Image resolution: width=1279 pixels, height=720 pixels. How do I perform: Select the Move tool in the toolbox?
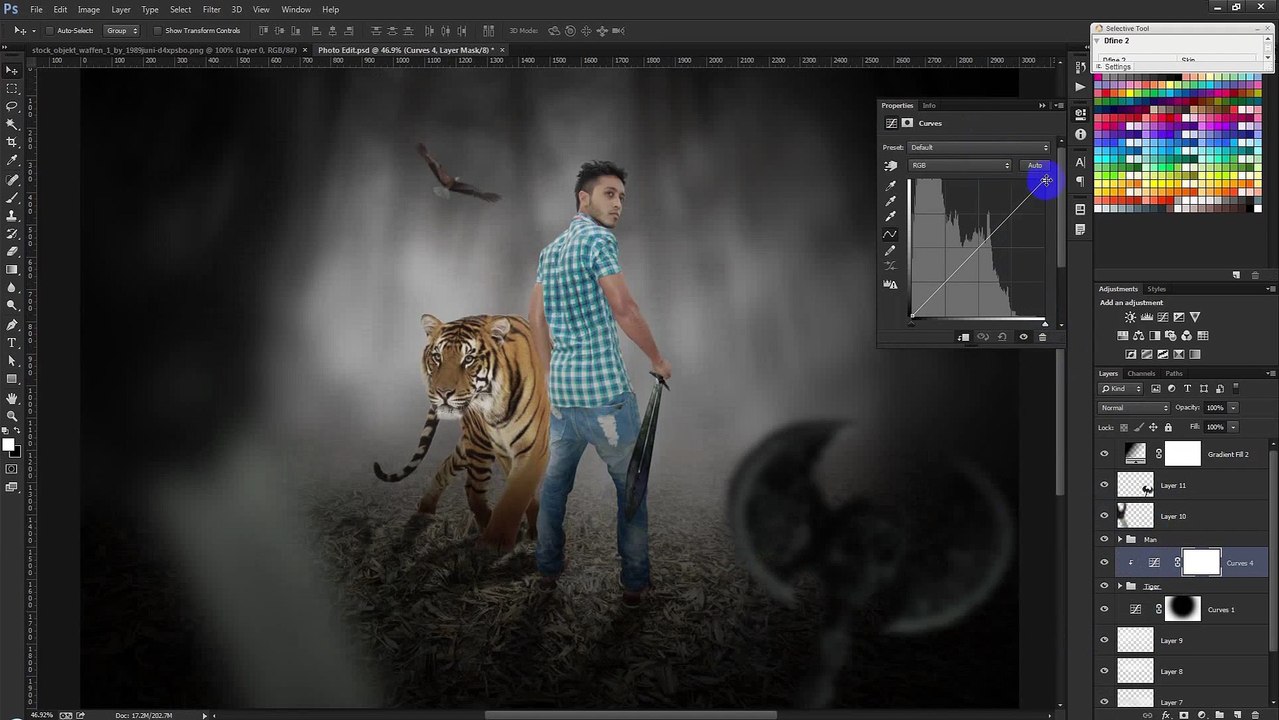coord(12,70)
